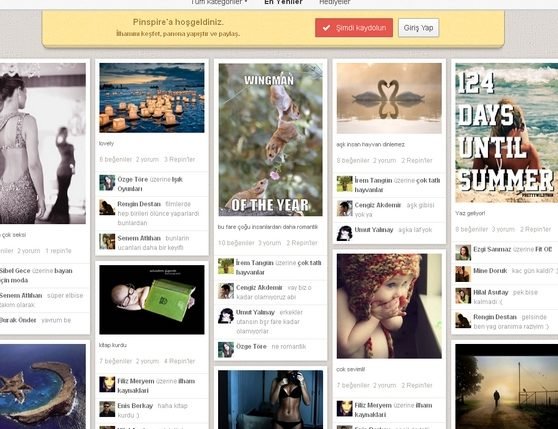Screen dimensions: 558x429
Task: Click the Giriş Yap button
Action: pyautogui.click(x=418, y=28)
